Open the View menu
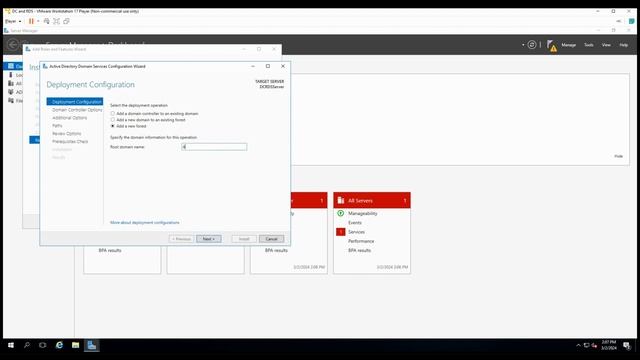 [x=606, y=45]
